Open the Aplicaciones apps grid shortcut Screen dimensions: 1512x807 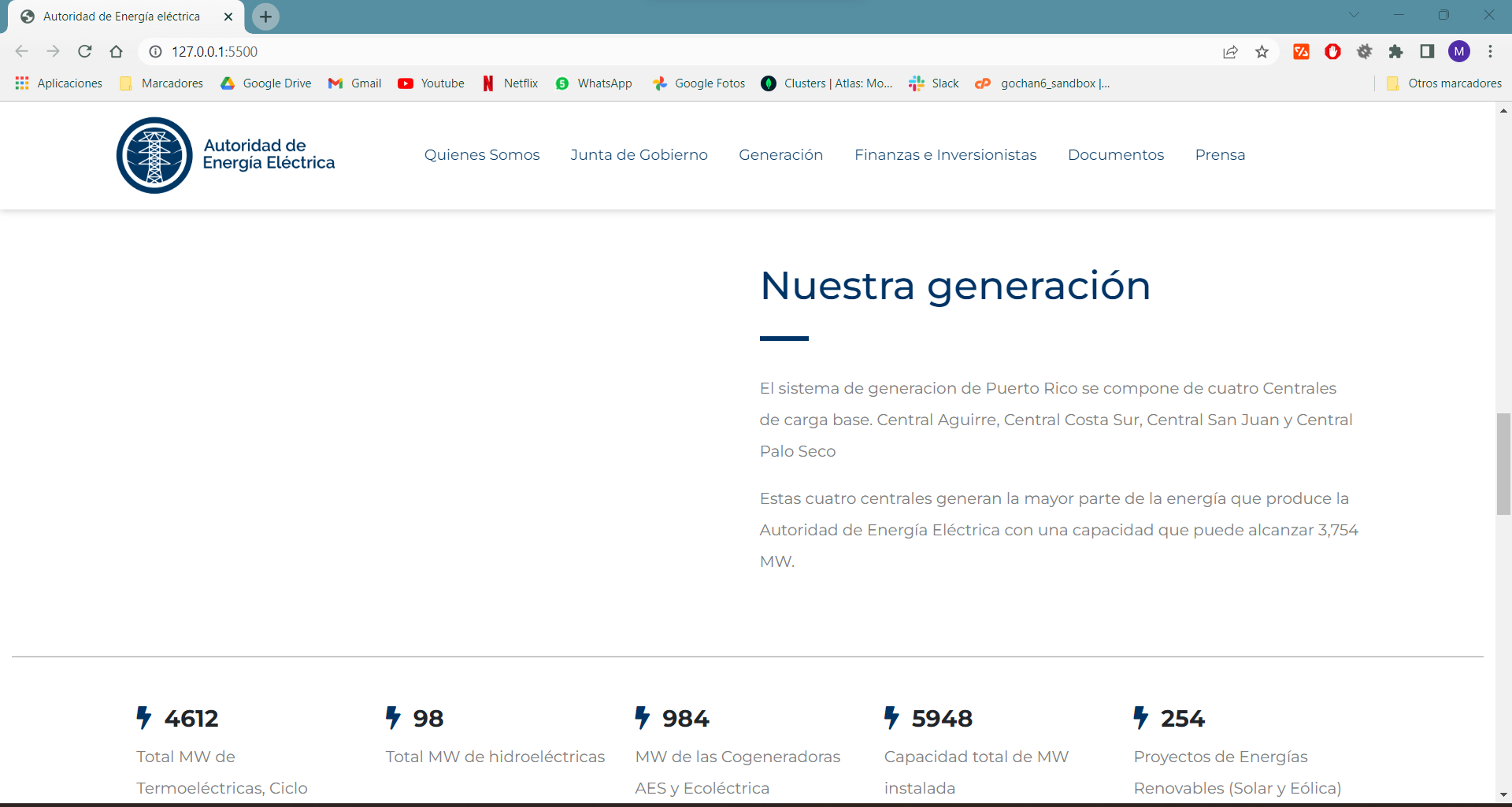(59, 83)
